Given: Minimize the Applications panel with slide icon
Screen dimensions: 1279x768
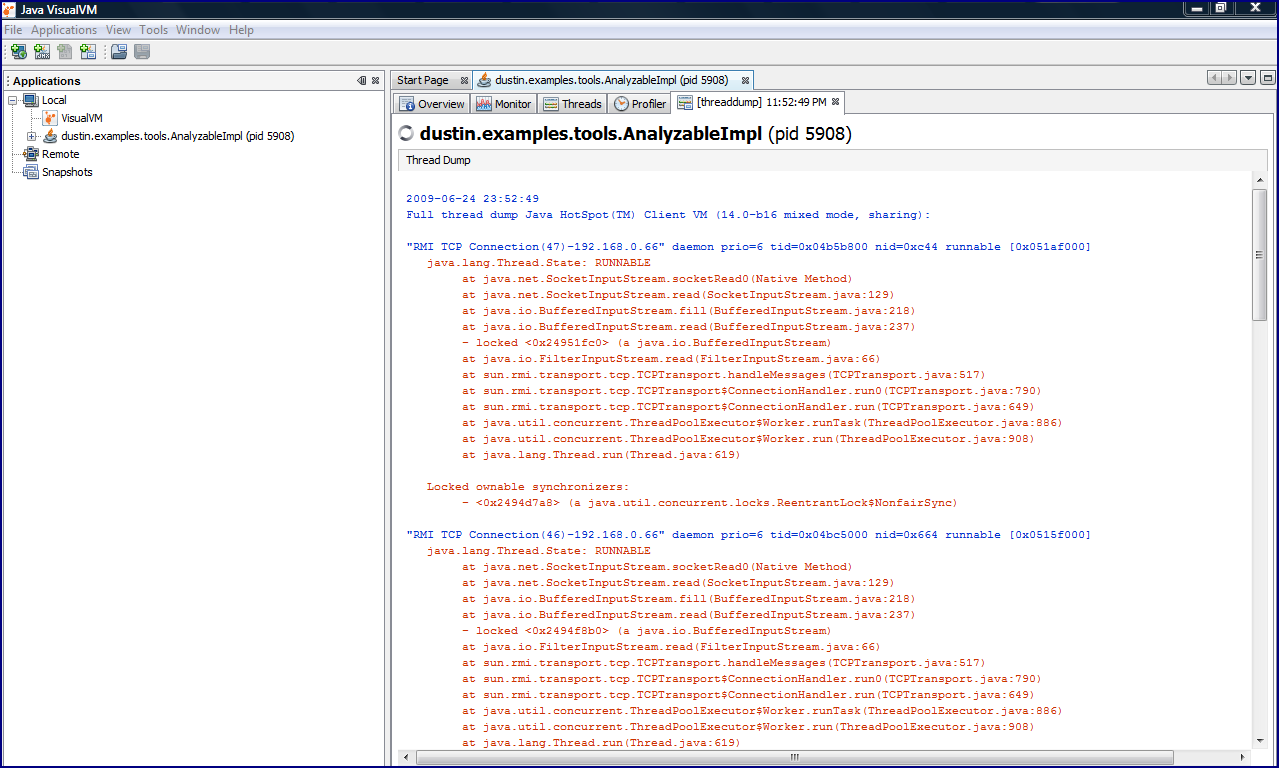Looking at the screenshot, I should point(361,81).
